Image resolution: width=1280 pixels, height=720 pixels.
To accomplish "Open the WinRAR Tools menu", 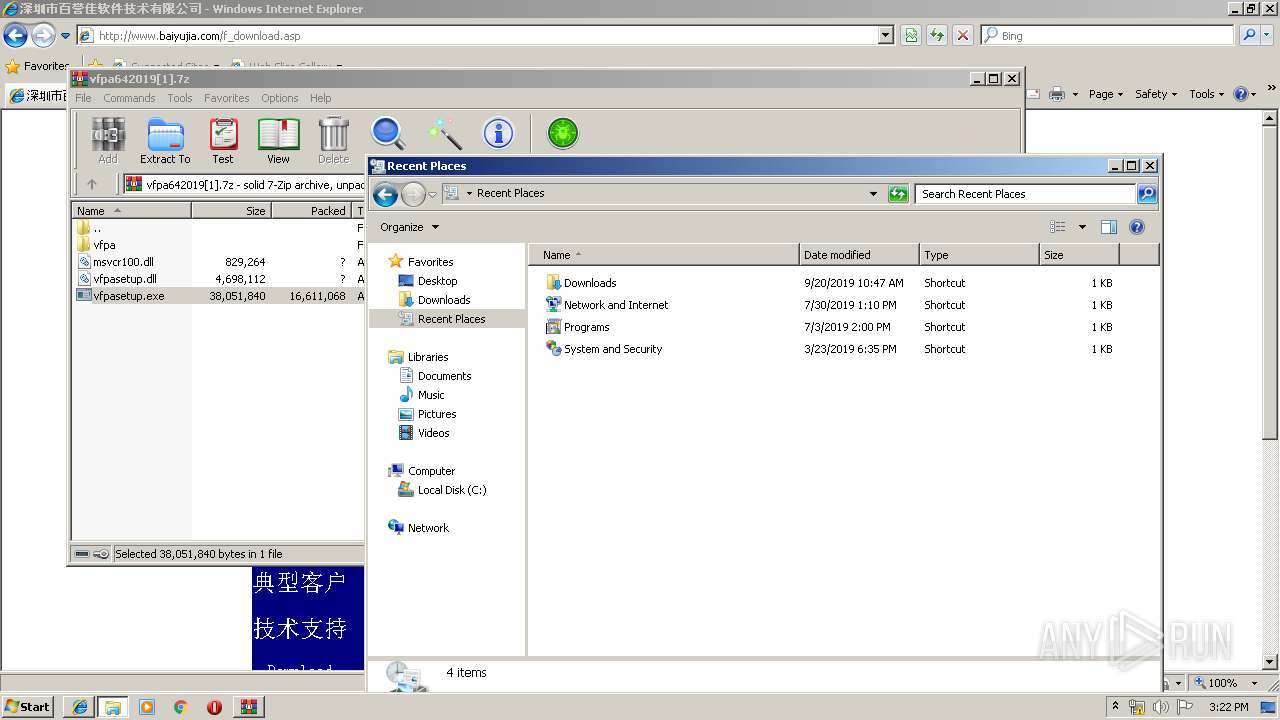I will coord(180,98).
